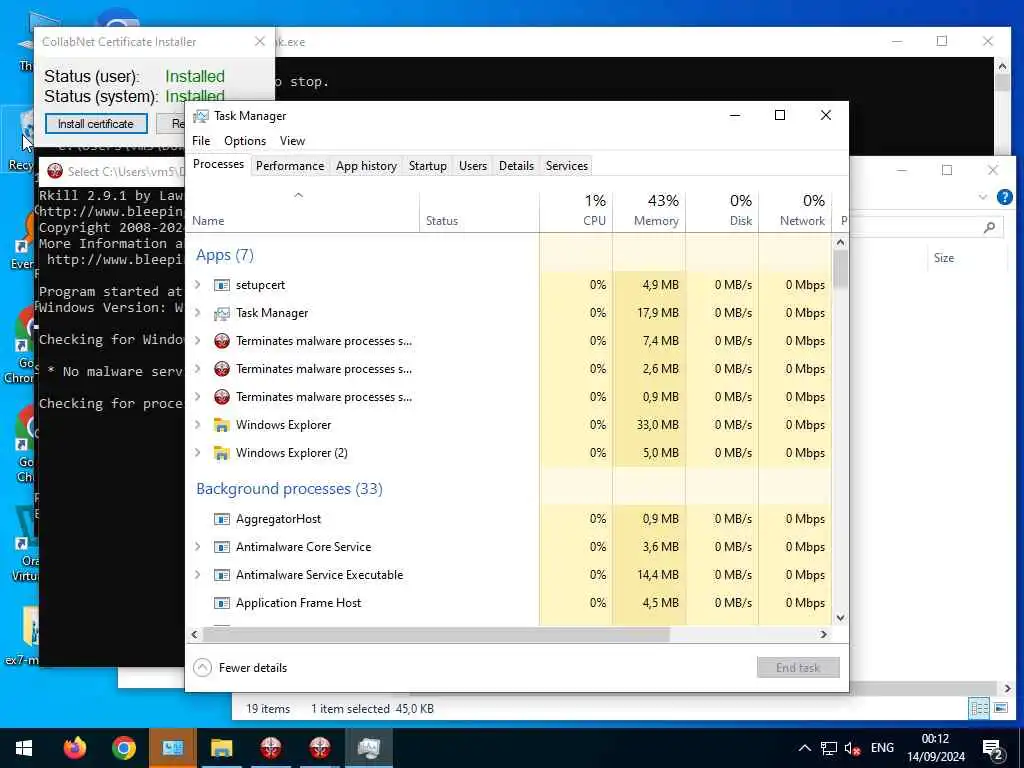The height and width of the screenshot is (768, 1024).
Task: Click the Antimalware Service Executable icon
Action: pyautogui.click(x=222, y=575)
